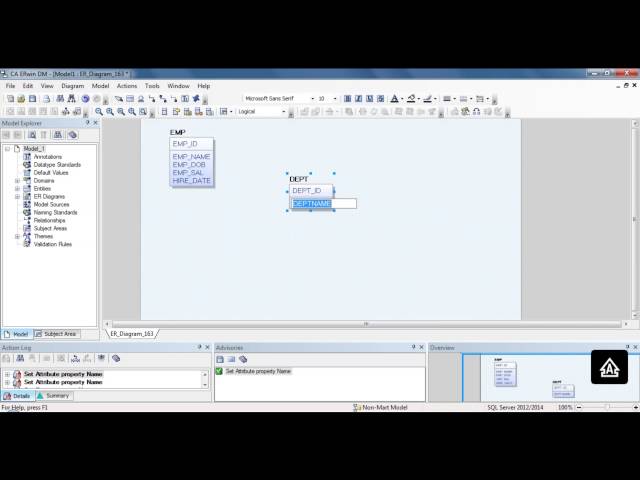Screen dimensions: 640x480
Task: Open the Tools menu
Action: point(152,86)
